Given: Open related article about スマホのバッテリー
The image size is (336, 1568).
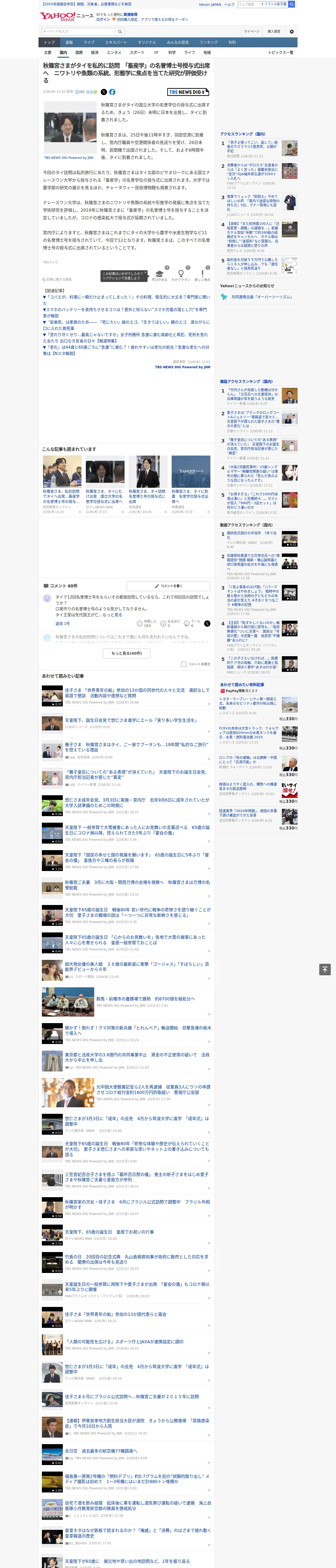Looking at the screenshot, I should pyautogui.click(x=125, y=313).
